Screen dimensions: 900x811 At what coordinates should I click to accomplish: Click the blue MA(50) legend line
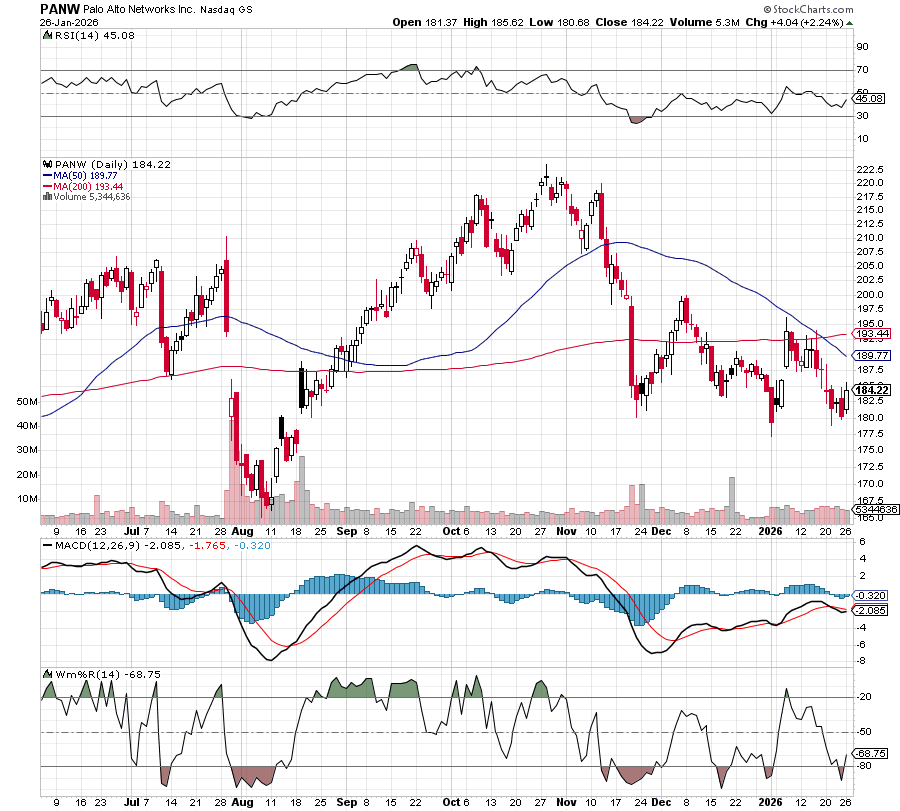tap(46, 175)
